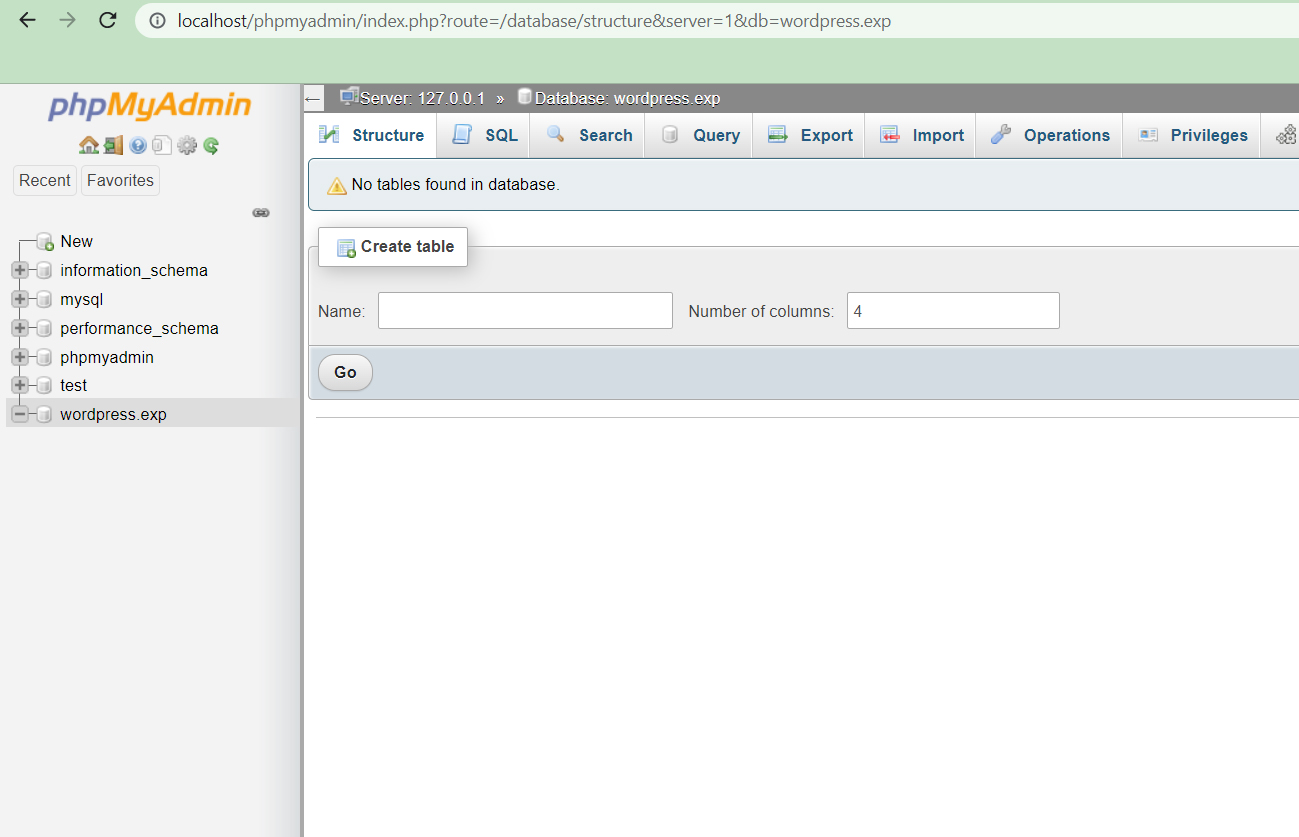Expand the mysql database node
Image resolution: width=1299 pixels, height=837 pixels.
(x=20, y=300)
